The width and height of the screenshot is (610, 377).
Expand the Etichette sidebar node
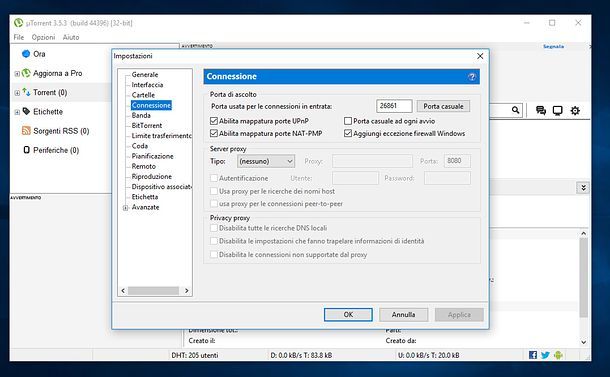pyautogui.click(x=17, y=112)
